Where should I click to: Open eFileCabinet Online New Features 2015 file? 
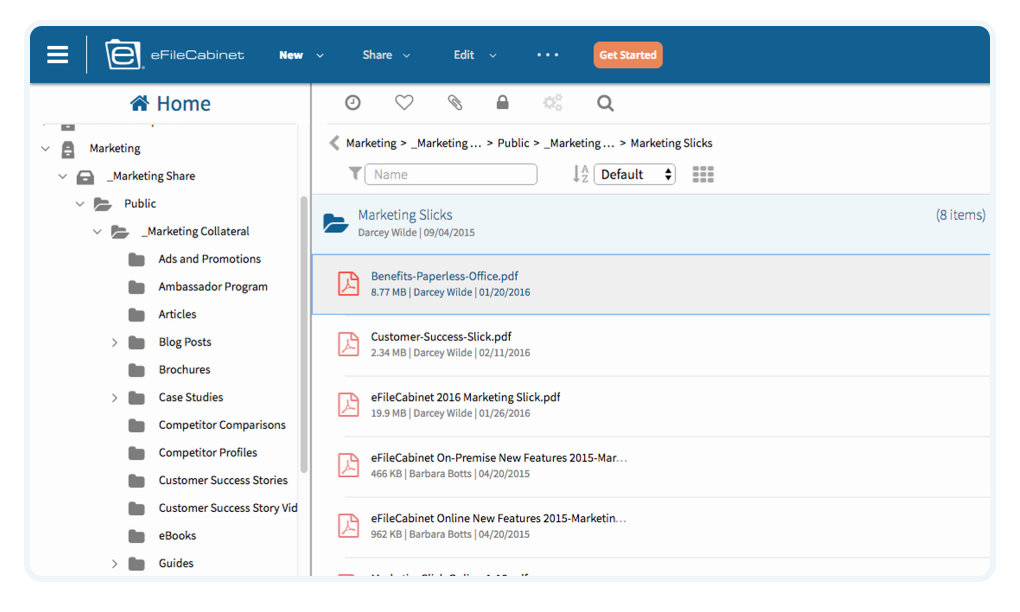498,518
